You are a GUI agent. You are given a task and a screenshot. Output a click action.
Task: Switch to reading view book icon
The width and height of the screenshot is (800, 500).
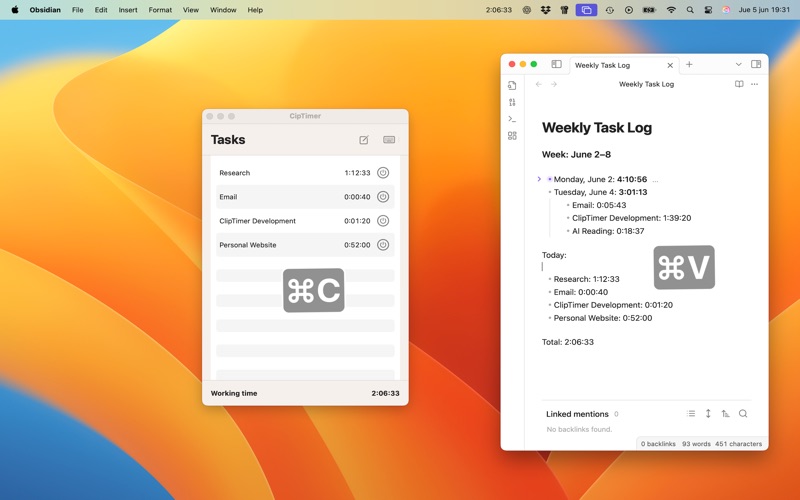coord(739,84)
